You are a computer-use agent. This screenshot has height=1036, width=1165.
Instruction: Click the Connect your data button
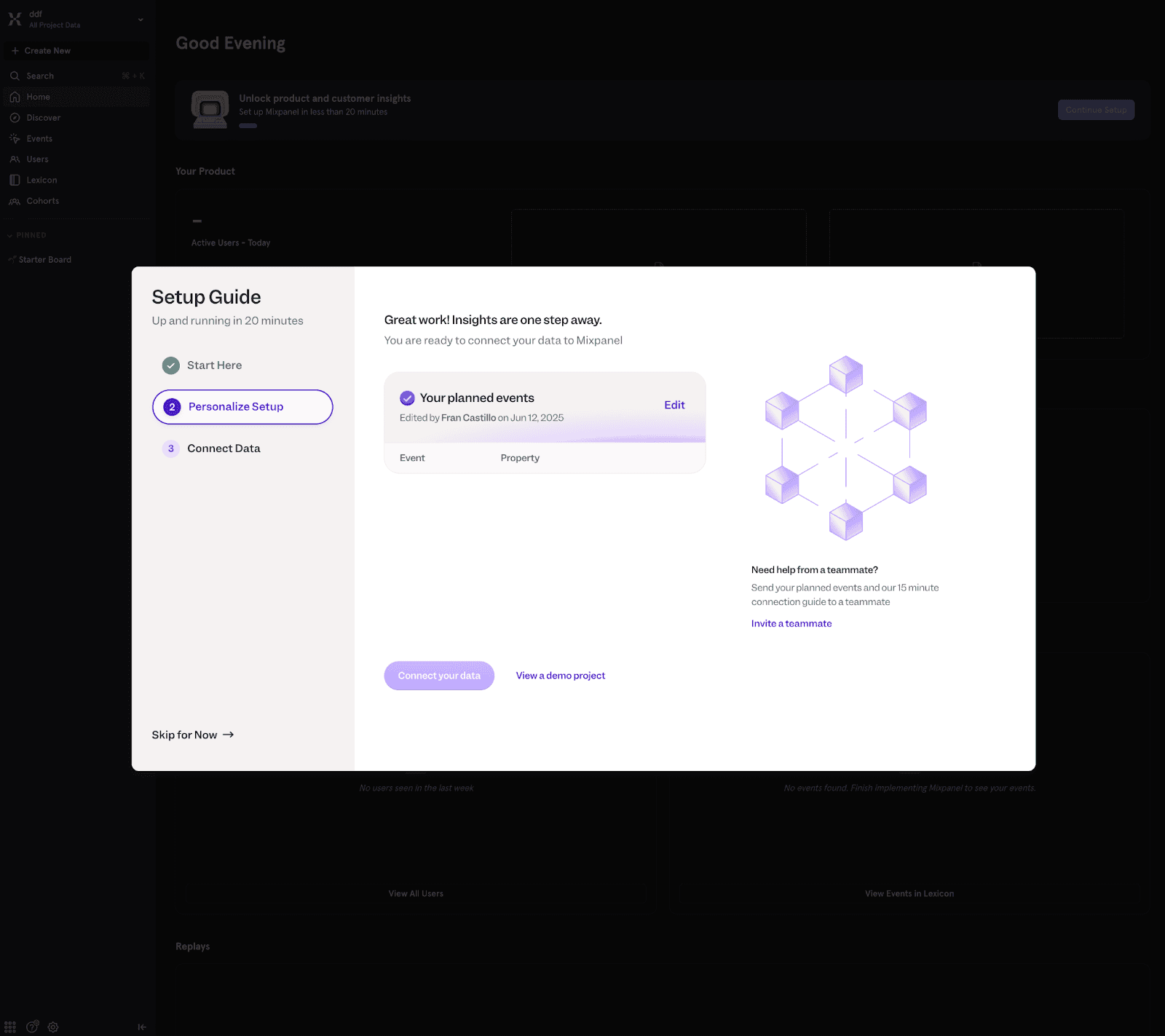click(x=439, y=676)
